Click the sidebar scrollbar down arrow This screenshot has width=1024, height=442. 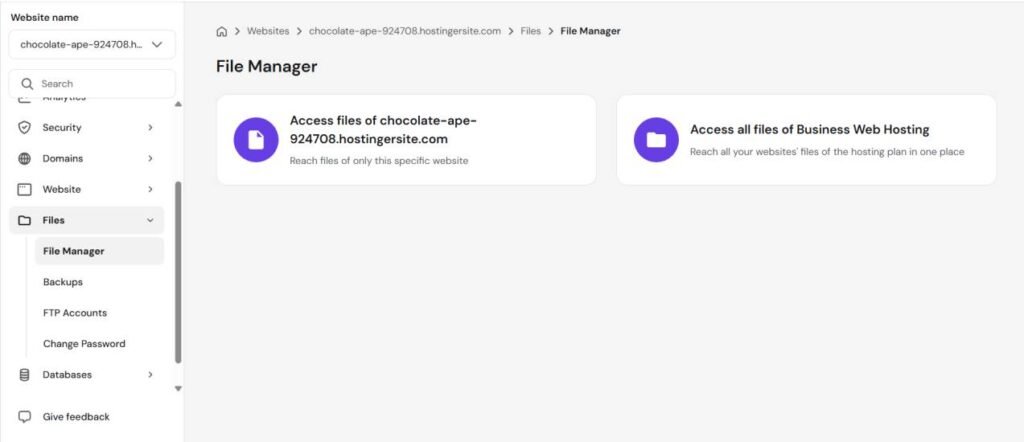178,388
